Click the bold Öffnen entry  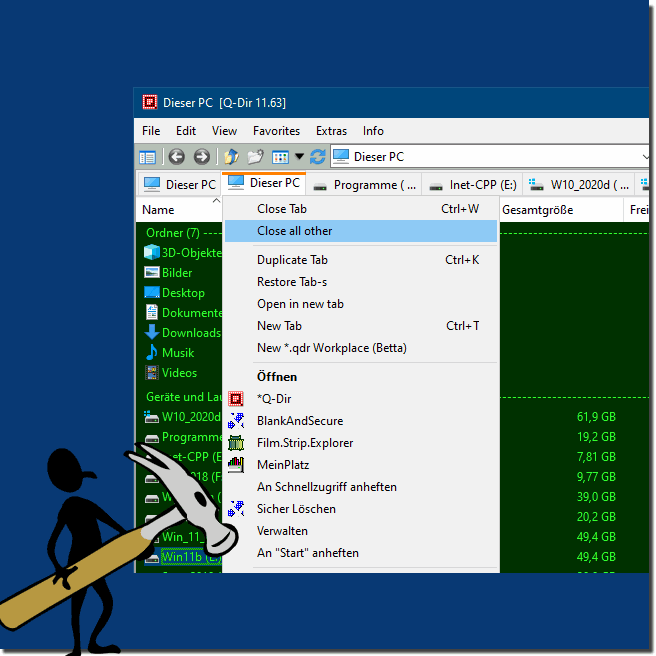point(361,377)
